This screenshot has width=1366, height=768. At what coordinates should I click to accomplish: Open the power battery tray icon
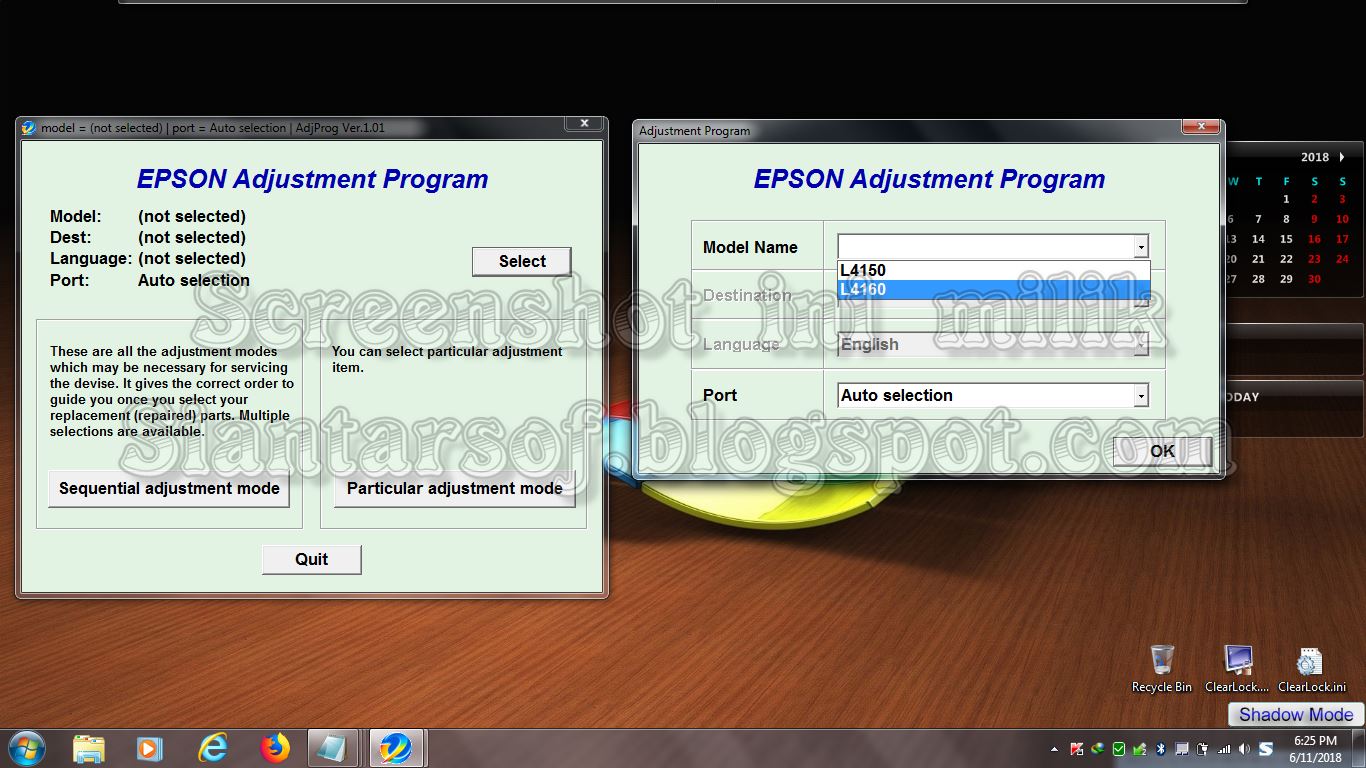click(1201, 749)
